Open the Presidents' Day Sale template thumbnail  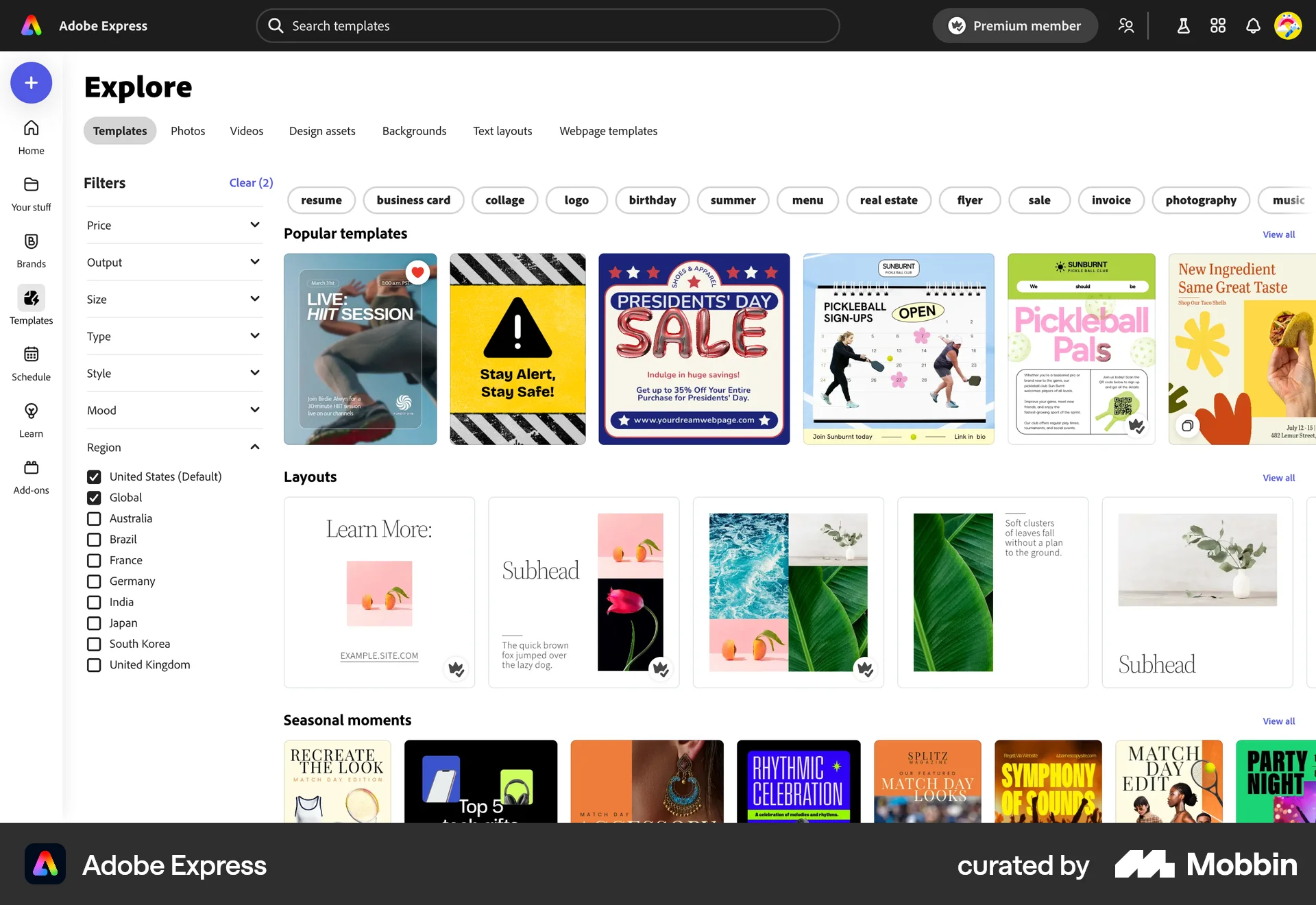[694, 348]
